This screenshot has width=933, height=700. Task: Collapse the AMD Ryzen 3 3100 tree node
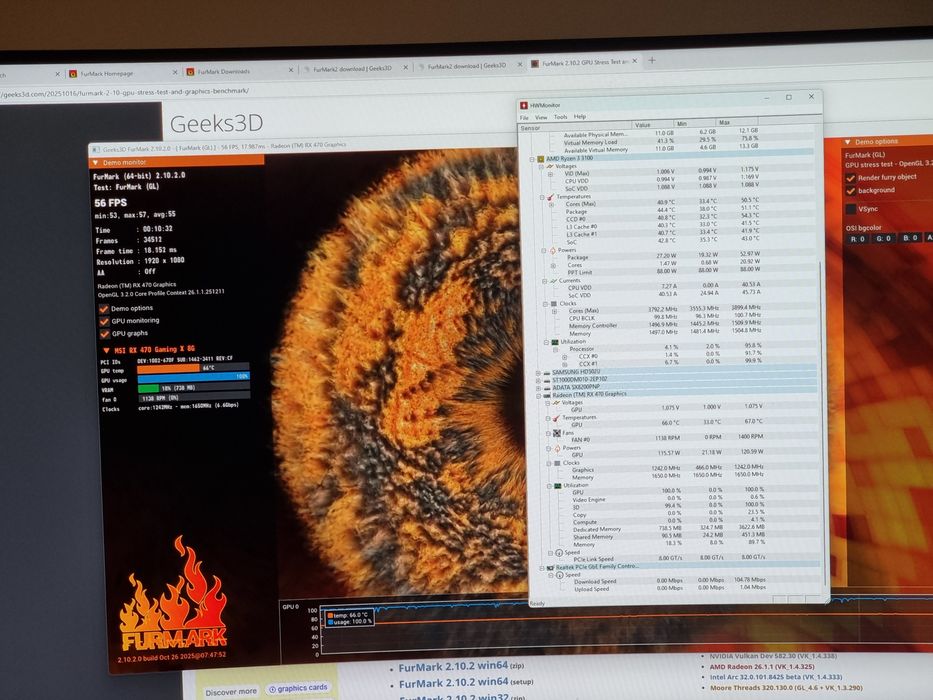click(533, 159)
